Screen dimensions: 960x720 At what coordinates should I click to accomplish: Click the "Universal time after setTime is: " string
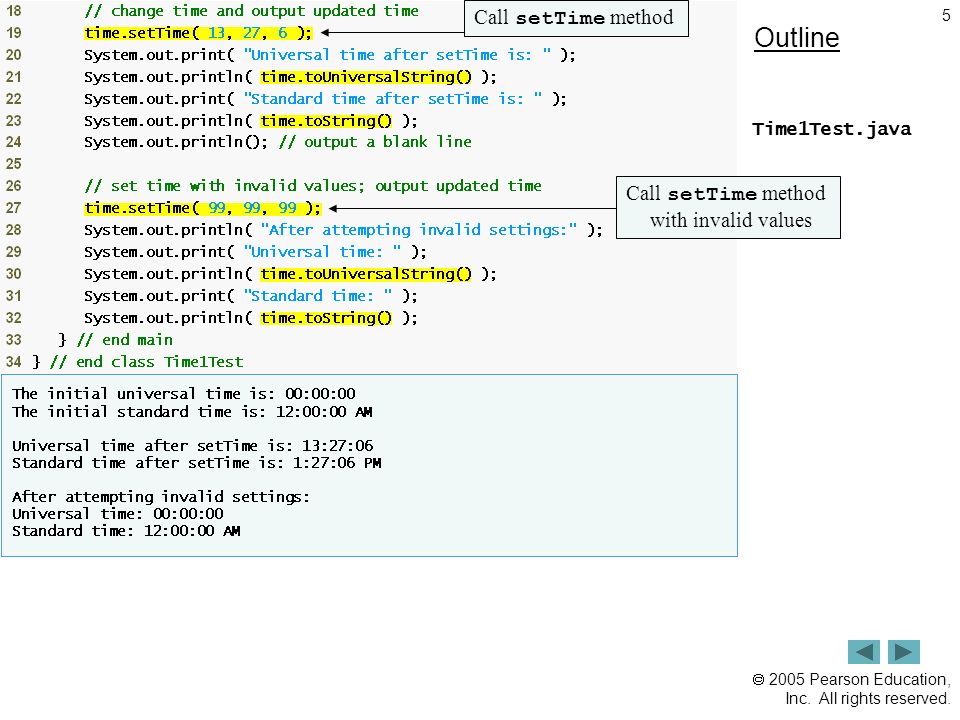[397, 55]
